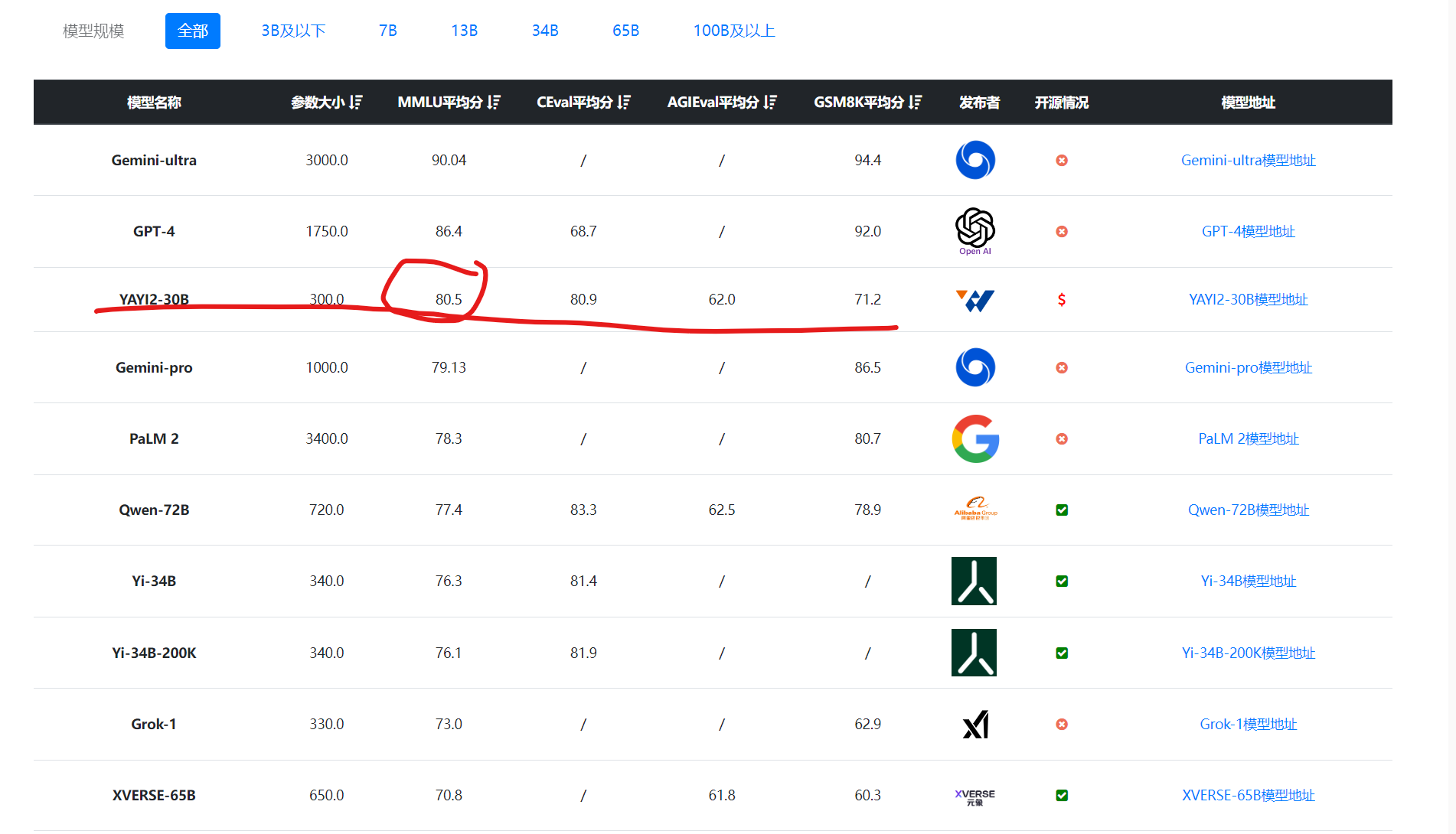This screenshot has height=834, width=1456.
Task: Click green open-source checkmark for Yi-34B
Action: coord(1061,581)
